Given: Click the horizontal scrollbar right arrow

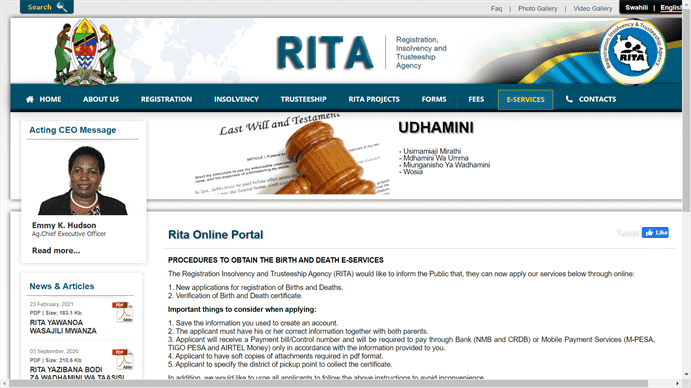Looking at the screenshot, I should pos(678,384).
